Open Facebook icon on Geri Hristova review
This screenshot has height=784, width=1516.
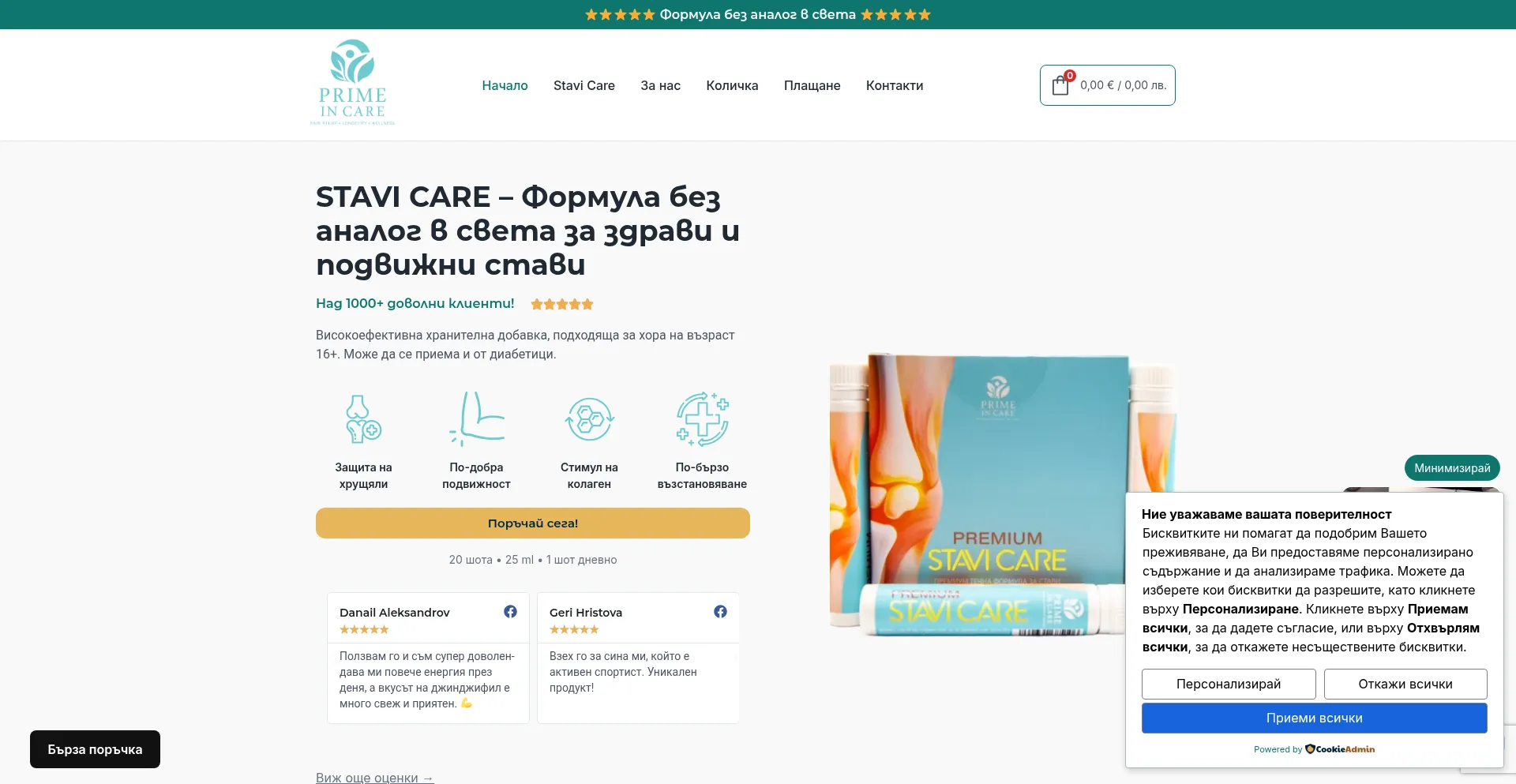click(x=720, y=612)
